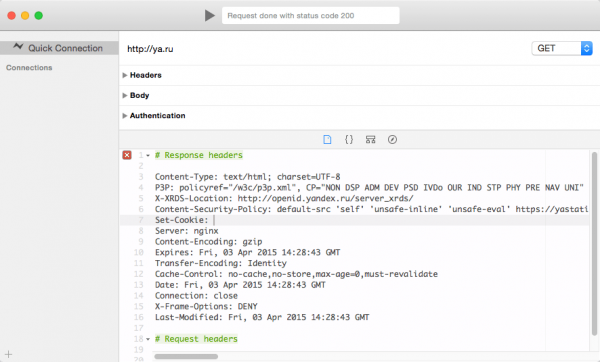Viewport: 600px width, 362px height.
Task: Collapse the Request headers fold arrow
Action: tap(148, 339)
